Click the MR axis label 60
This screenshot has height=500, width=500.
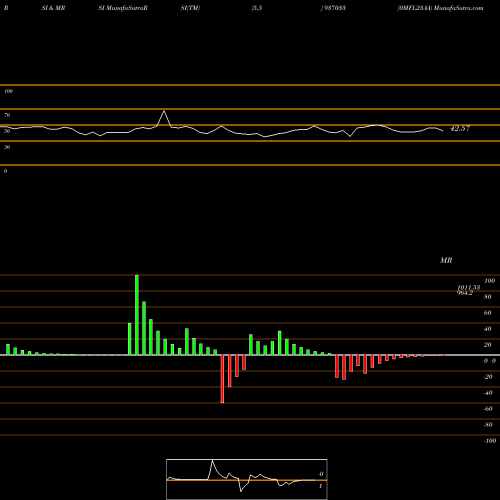488,313
